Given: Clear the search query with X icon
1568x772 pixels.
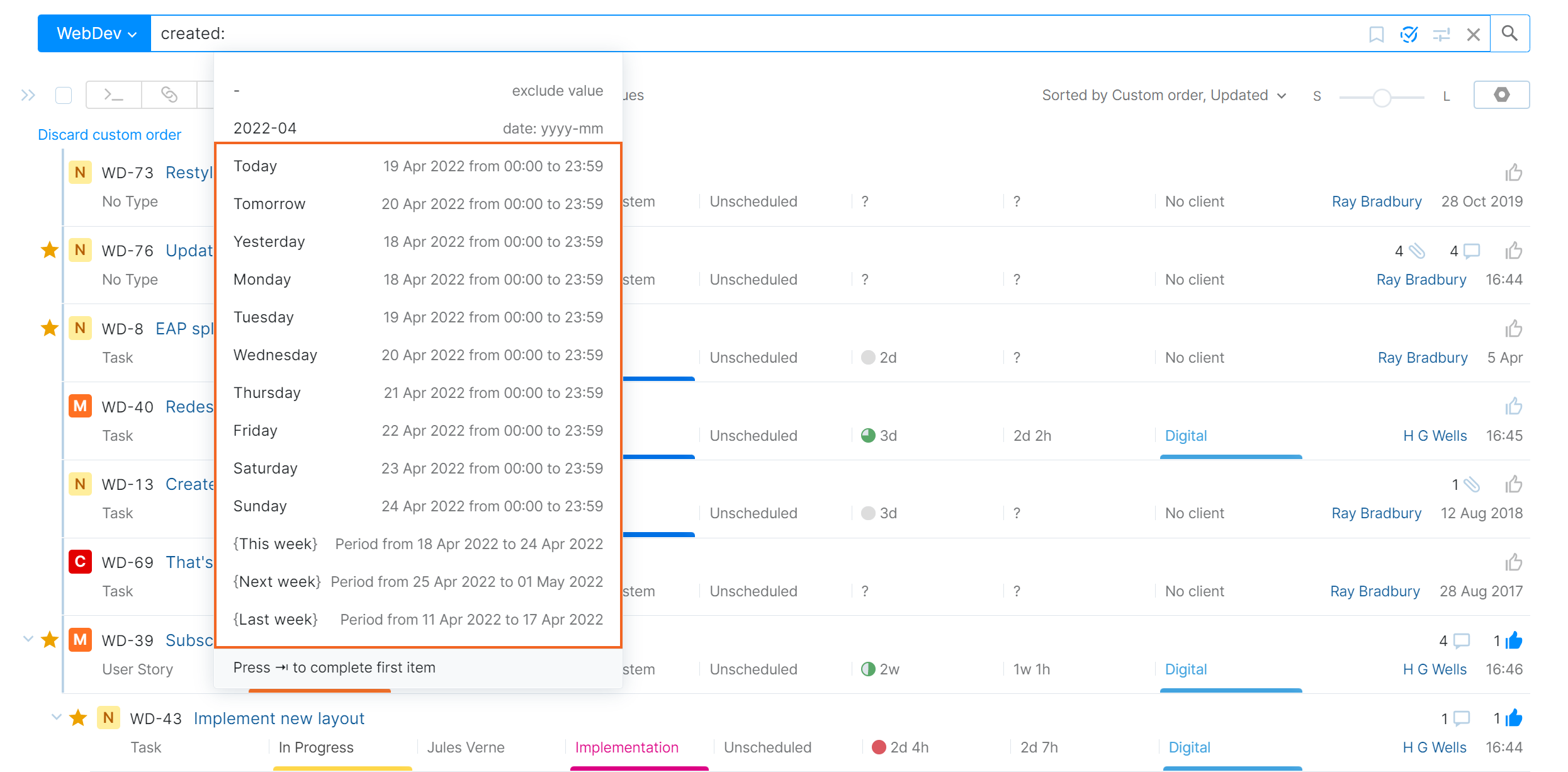Looking at the screenshot, I should coord(1473,34).
